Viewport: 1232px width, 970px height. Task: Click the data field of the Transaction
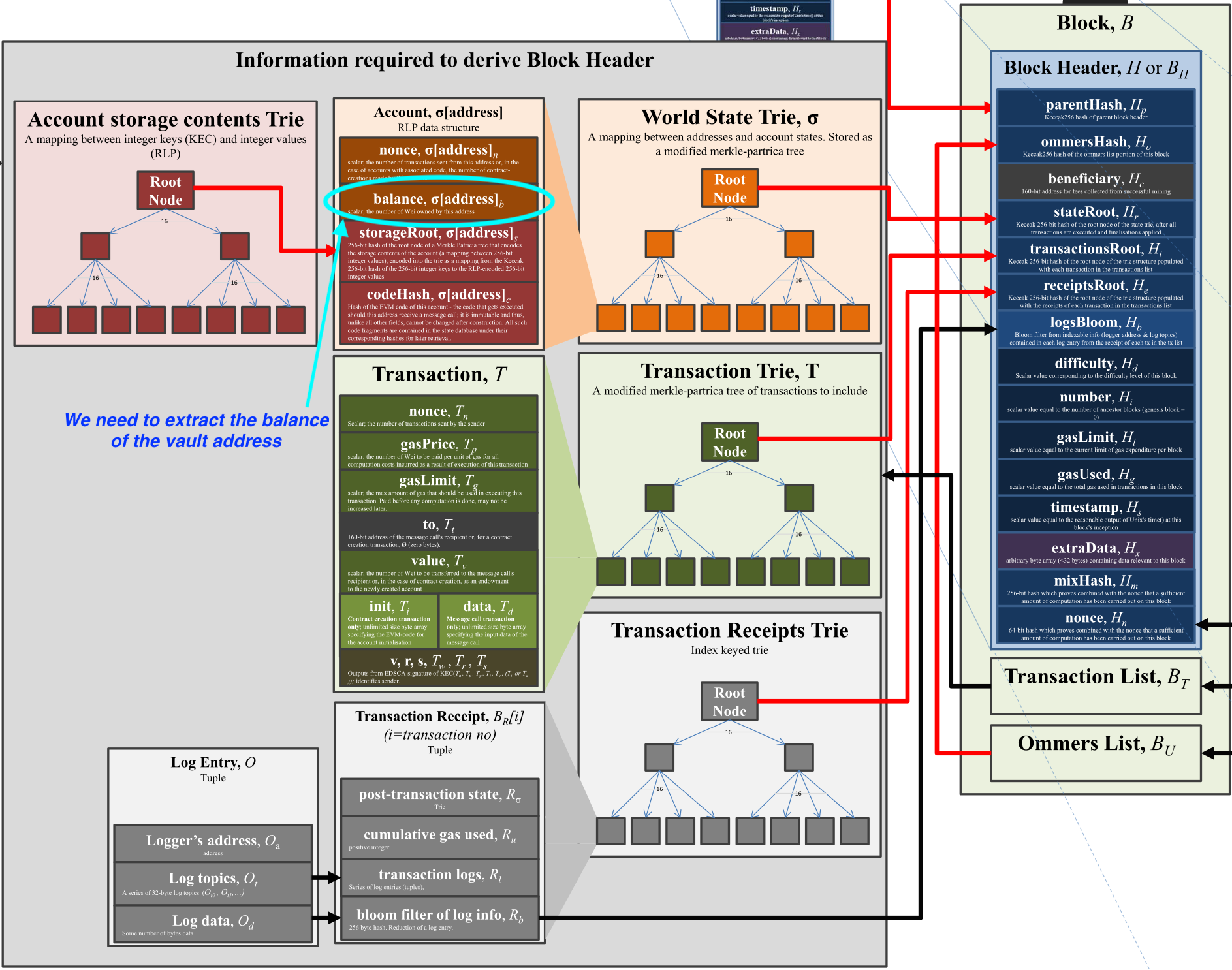pos(488,621)
